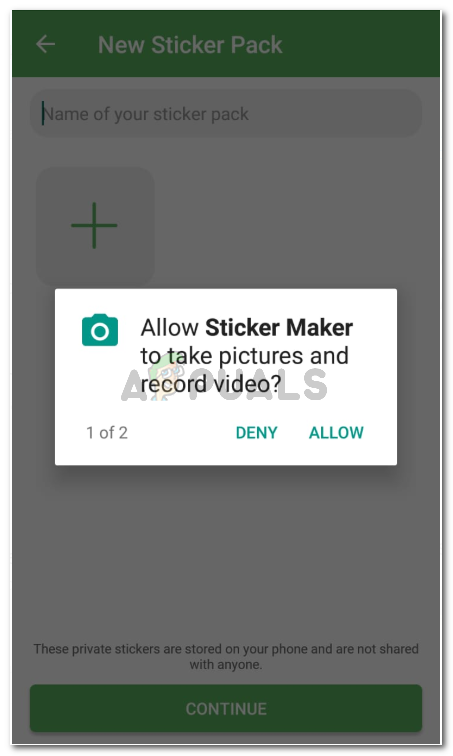Deny the camera permission request
Viewport: 453px width, 756px height.
(256, 432)
